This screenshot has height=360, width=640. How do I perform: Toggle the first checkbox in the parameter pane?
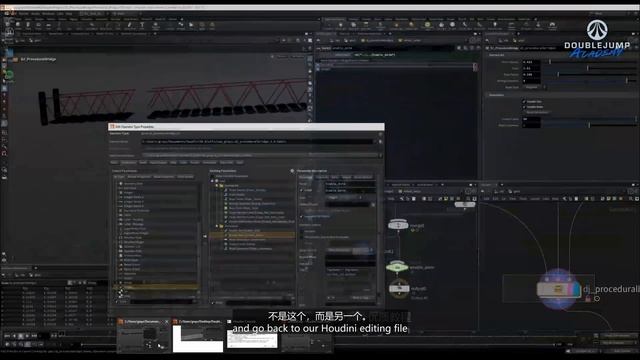click(524, 101)
